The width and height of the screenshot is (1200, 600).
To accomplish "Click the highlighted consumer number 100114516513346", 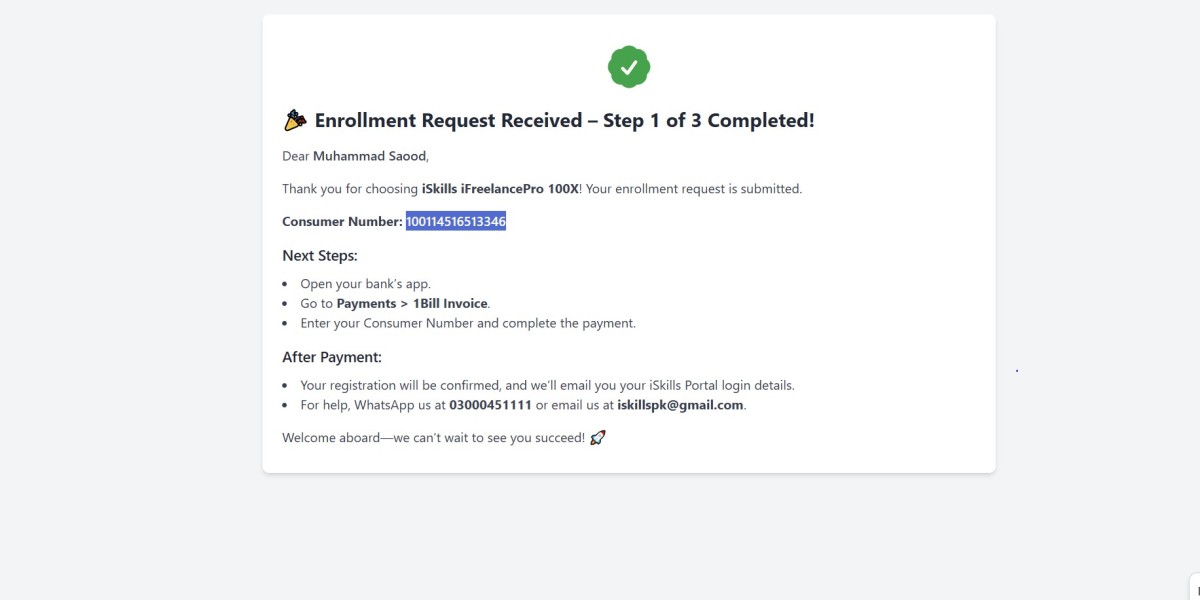I will pos(455,221).
